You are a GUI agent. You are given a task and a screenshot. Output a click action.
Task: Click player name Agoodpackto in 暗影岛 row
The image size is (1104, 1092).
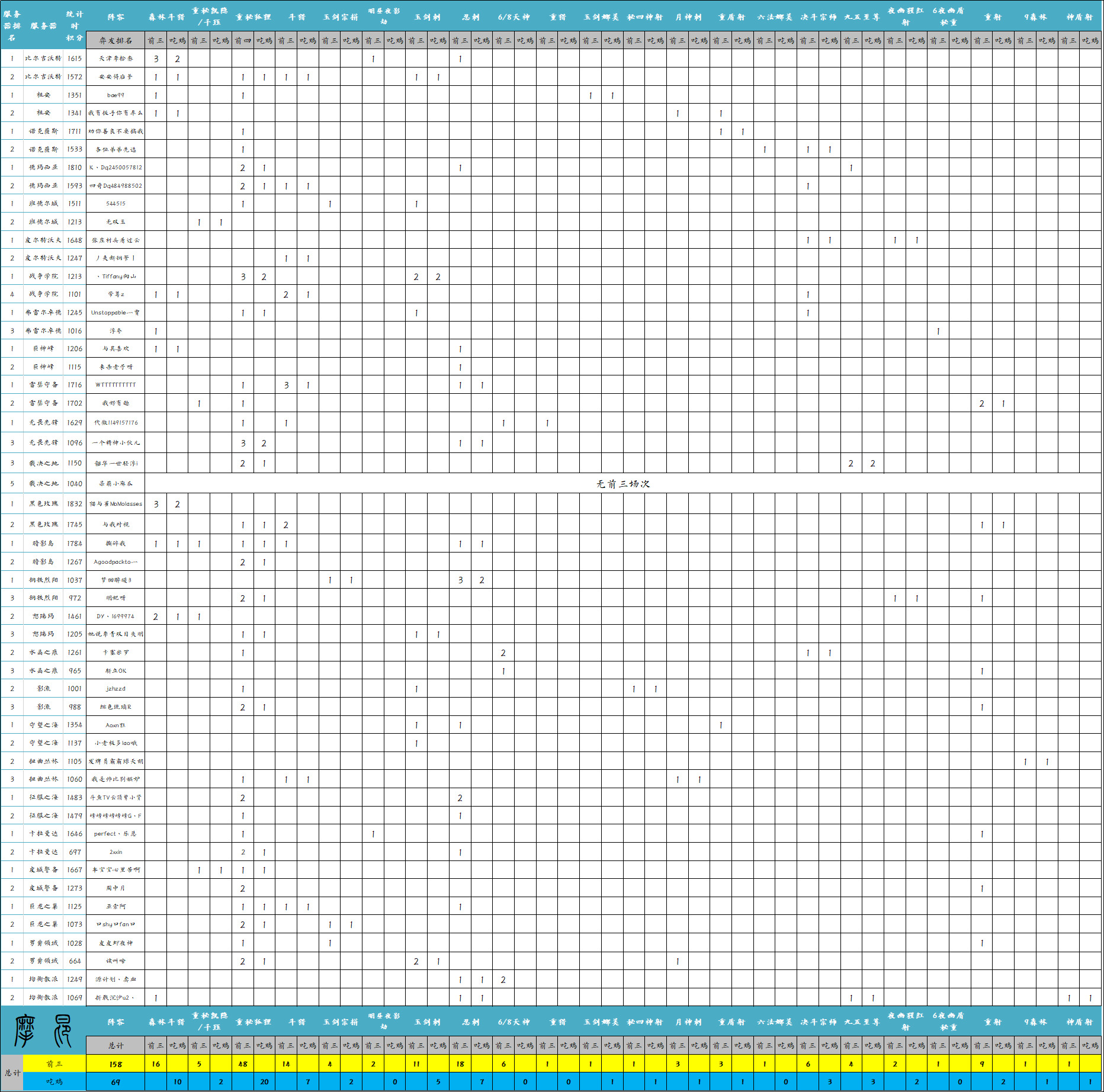(x=115, y=562)
